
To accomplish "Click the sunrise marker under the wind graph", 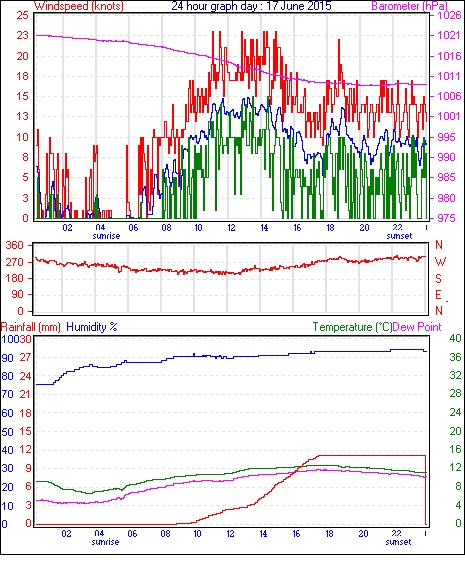I will pyautogui.click(x=106, y=236).
